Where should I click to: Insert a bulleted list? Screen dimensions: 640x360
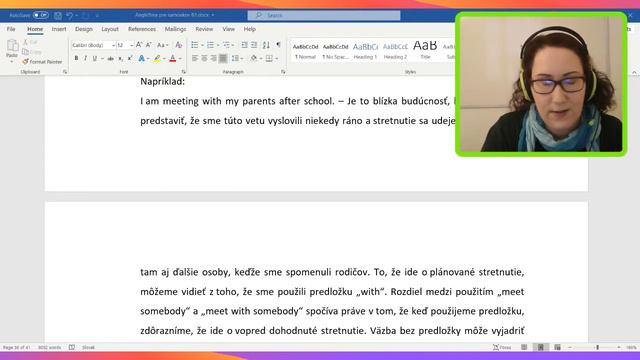195,45
